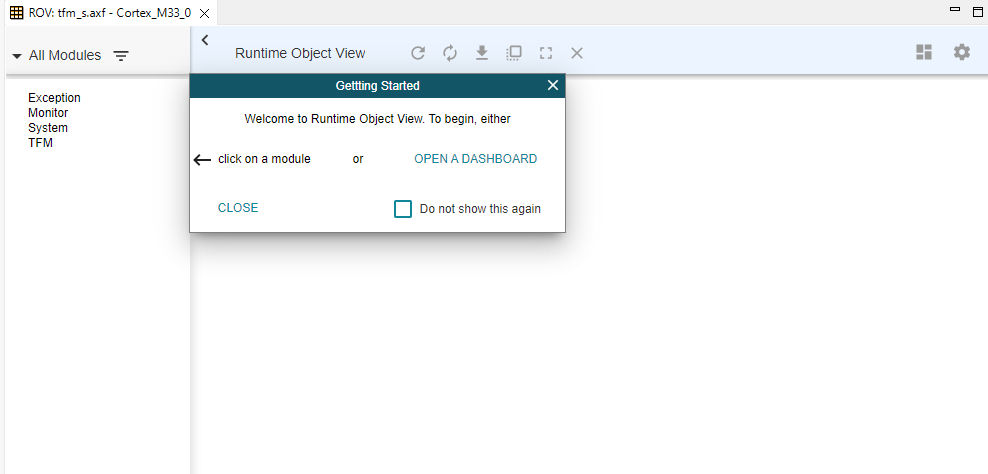Click the filter icon beside All Modules
The width and height of the screenshot is (988, 474).
121,56
